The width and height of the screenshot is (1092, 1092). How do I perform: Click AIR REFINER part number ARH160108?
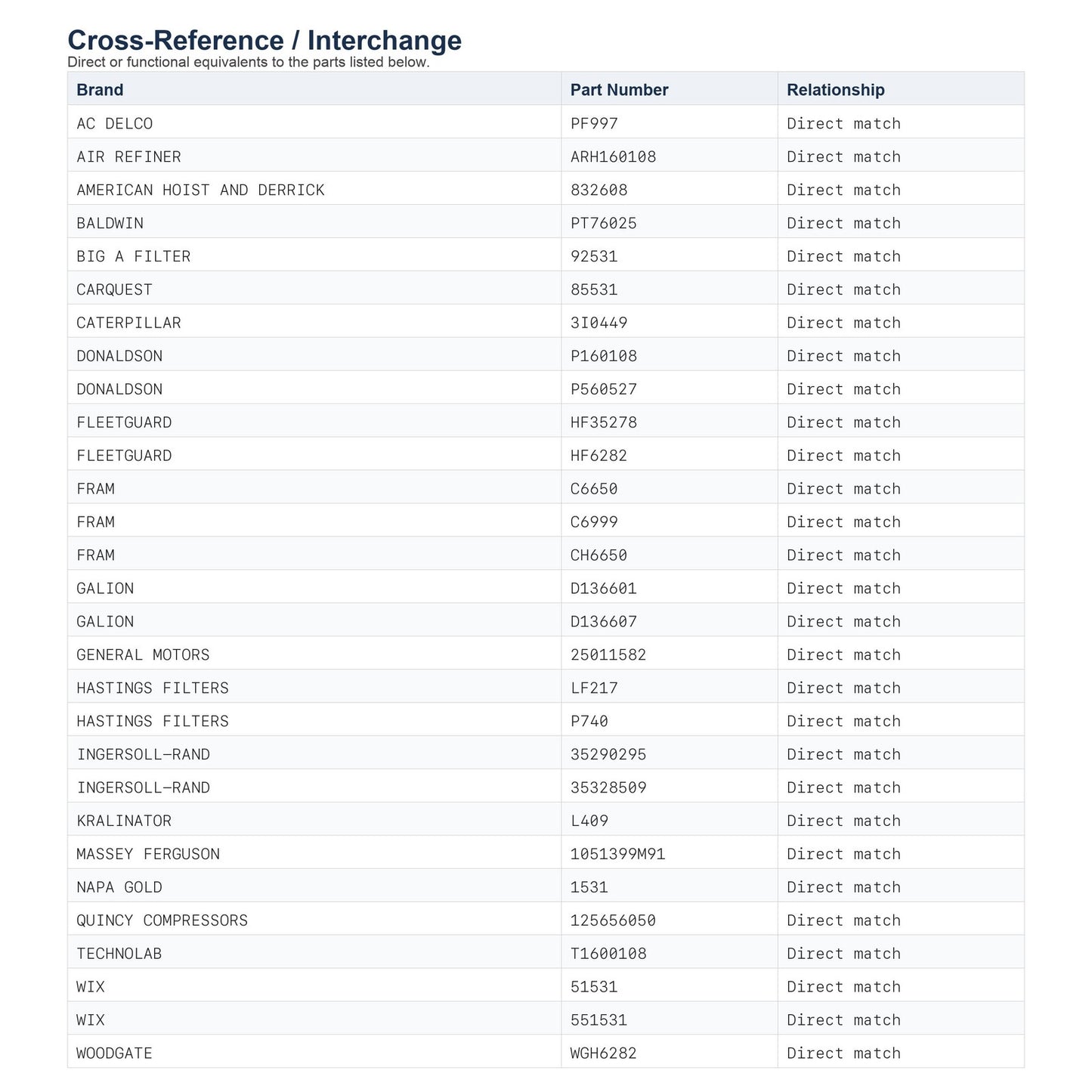pyautogui.click(x=613, y=157)
